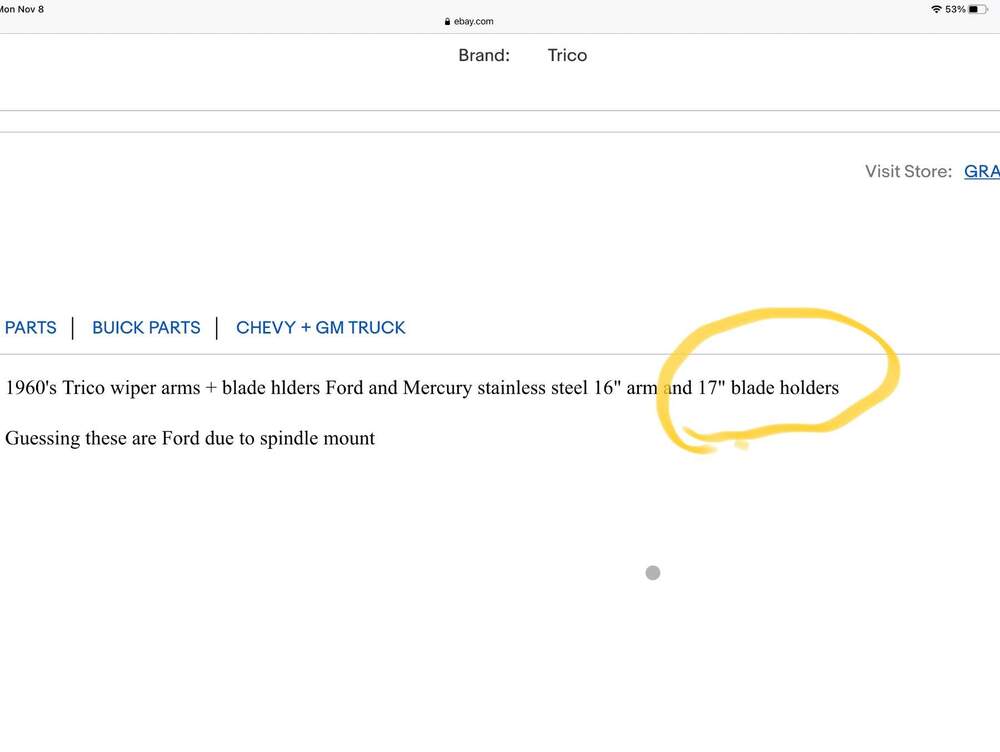Screen dimensions: 1000x752
Task: Tap the lock icon beside ebay.com
Action: click(x=447, y=21)
